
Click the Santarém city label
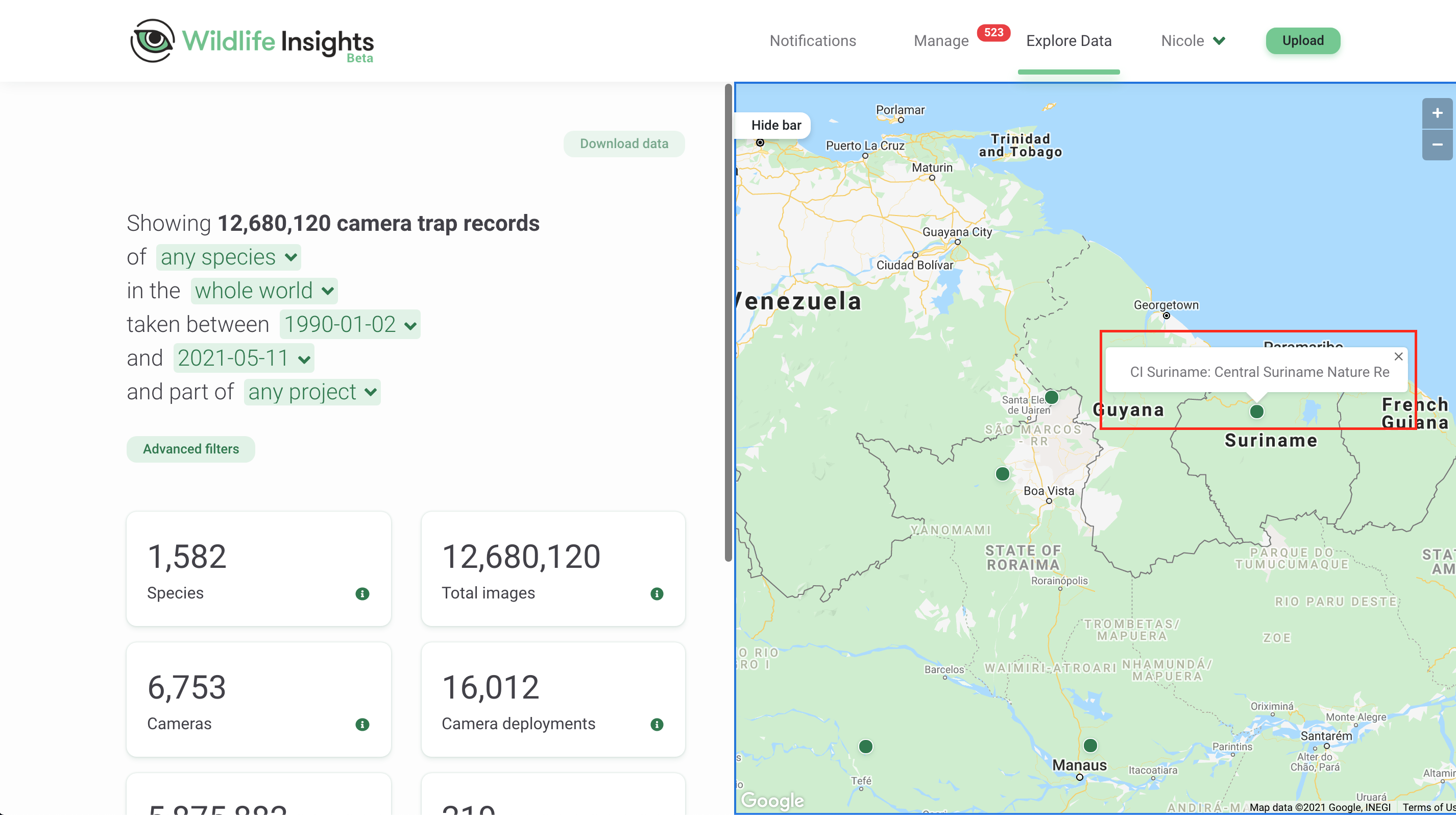(x=1326, y=736)
